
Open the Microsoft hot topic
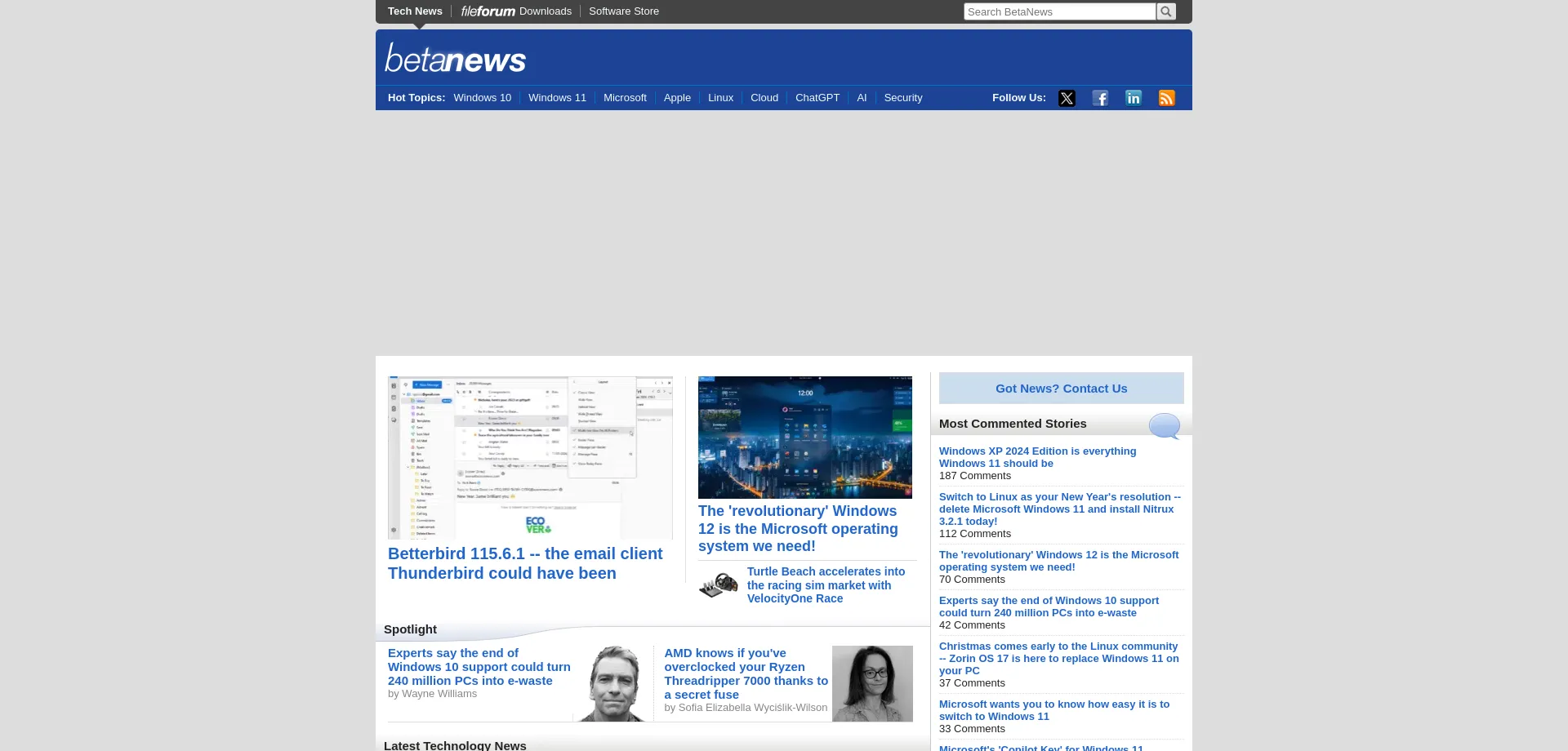pos(625,97)
